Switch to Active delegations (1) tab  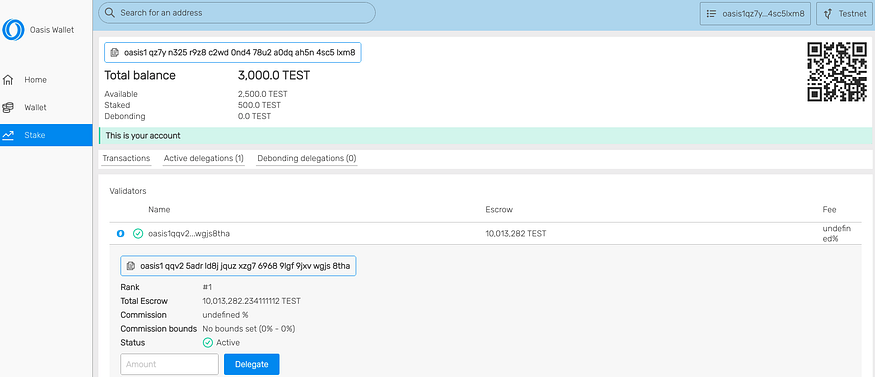[x=204, y=158]
